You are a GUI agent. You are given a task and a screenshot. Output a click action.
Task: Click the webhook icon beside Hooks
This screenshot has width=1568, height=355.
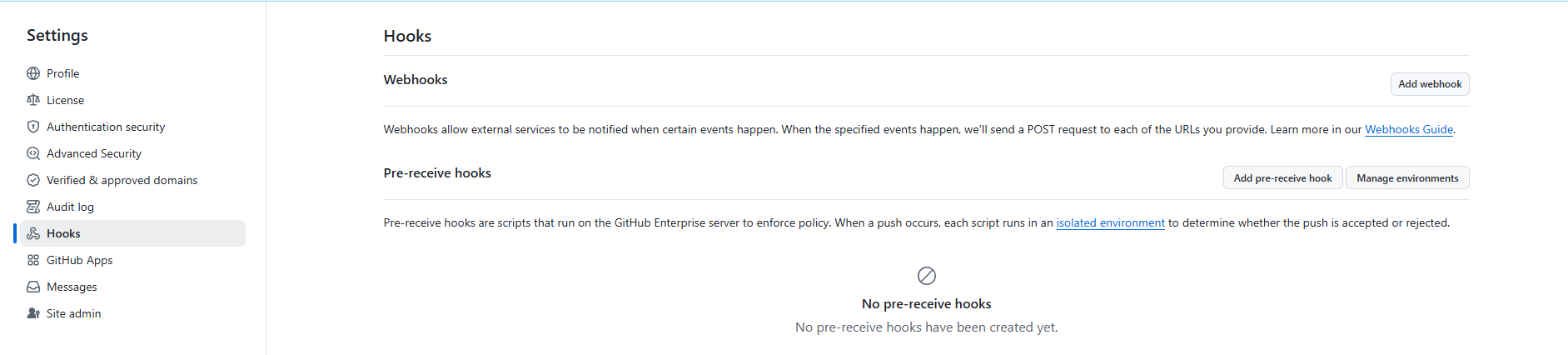[x=33, y=233]
